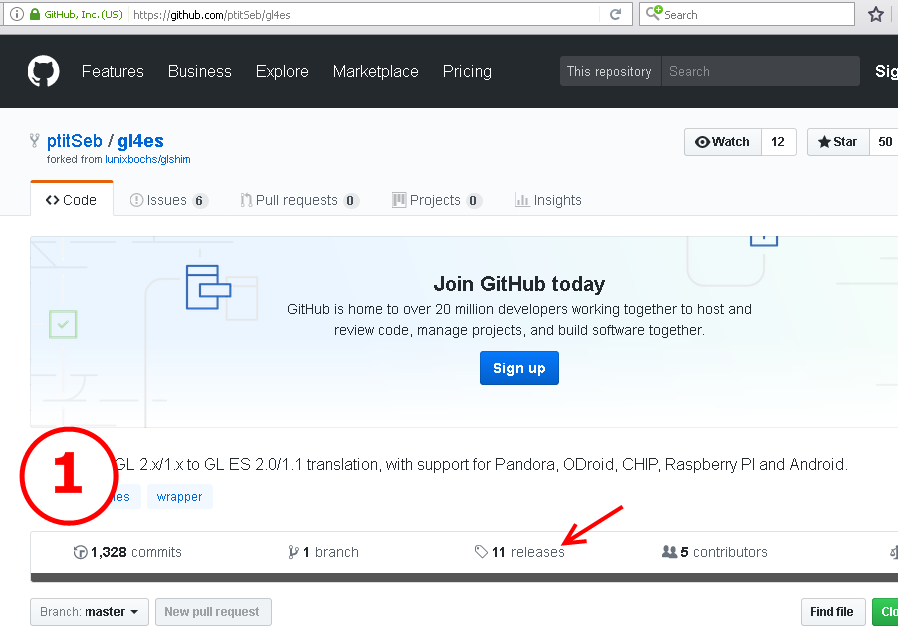Focus the GitHub repository search field
Viewport: 898px width, 633px height.
tap(760, 71)
